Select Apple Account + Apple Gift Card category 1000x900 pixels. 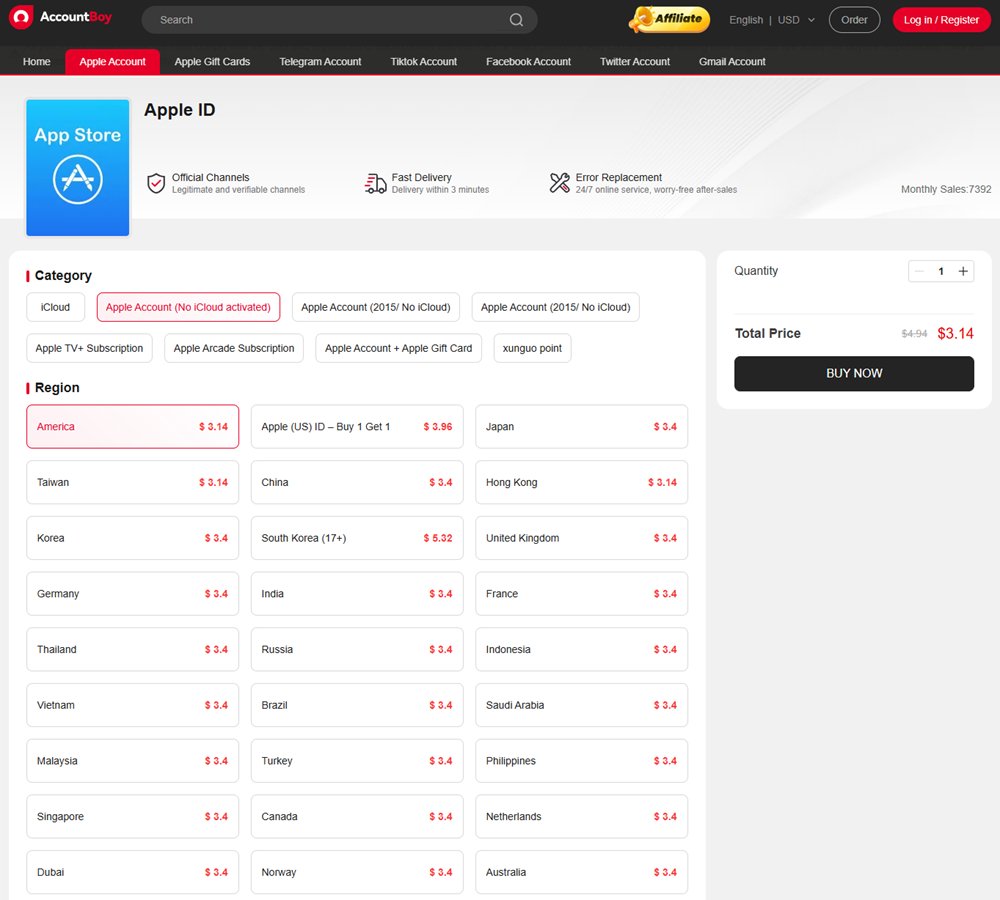tap(399, 348)
